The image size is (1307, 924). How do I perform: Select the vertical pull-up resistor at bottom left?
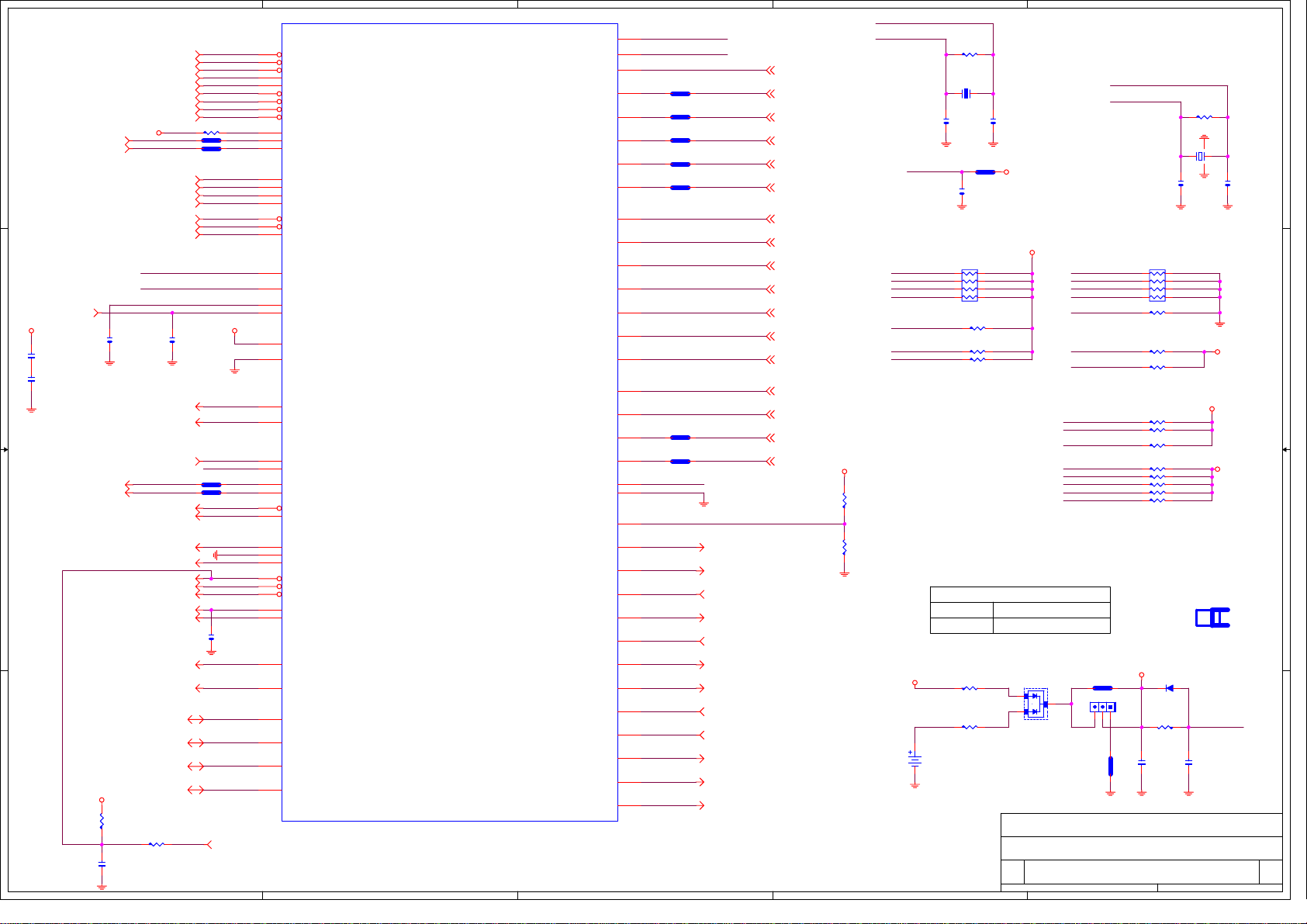tap(102, 821)
